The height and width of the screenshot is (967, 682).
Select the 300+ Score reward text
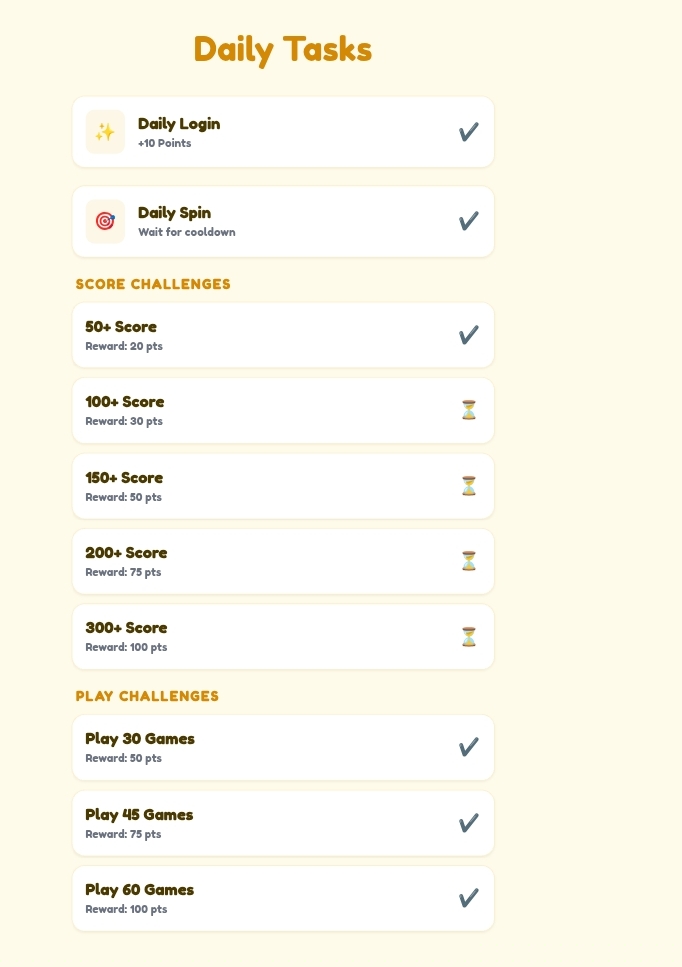pyautogui.click(x=126, y=648)
